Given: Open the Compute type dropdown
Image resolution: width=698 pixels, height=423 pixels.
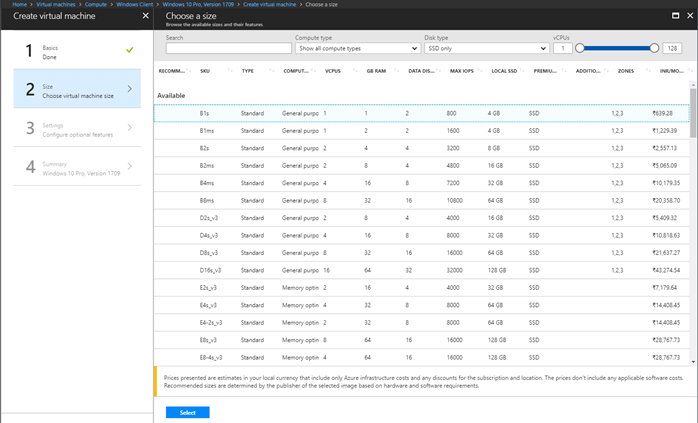Looking at the screenshot, I should (x=358, y=49).
